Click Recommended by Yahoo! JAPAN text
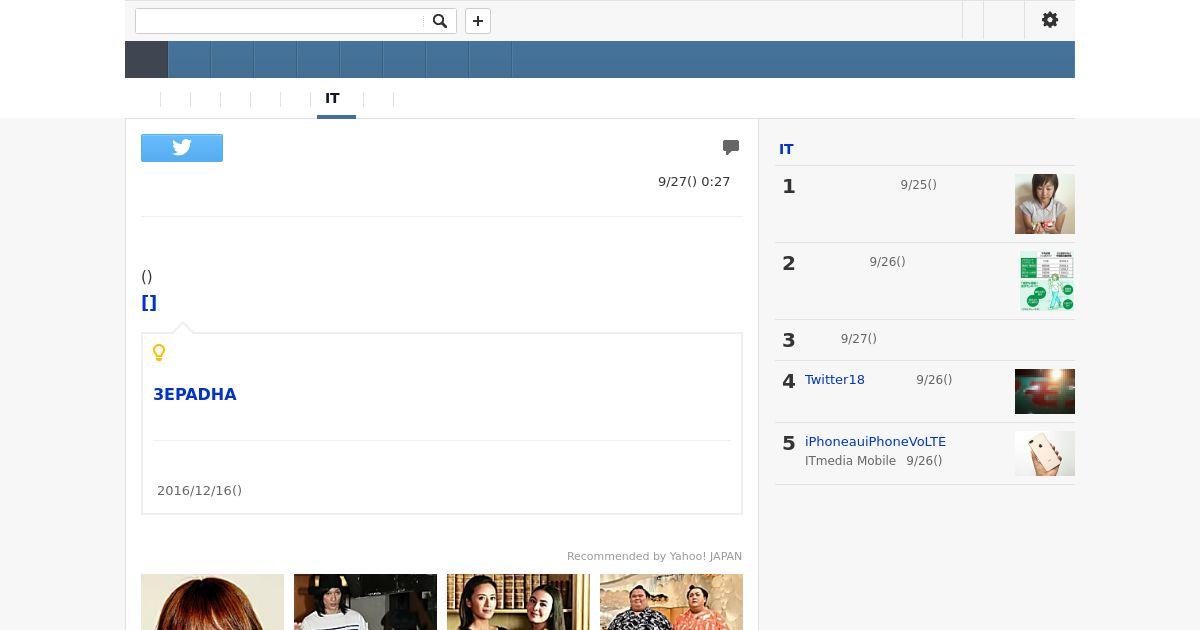This screenshot has width=1200, height=630. coord(654,556)
